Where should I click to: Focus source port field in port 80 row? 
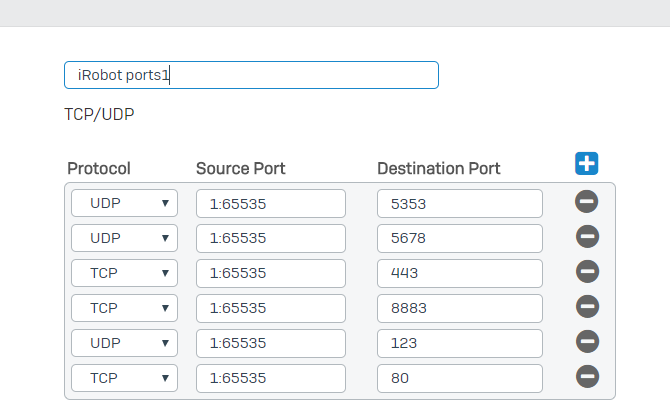click(270, 378)
